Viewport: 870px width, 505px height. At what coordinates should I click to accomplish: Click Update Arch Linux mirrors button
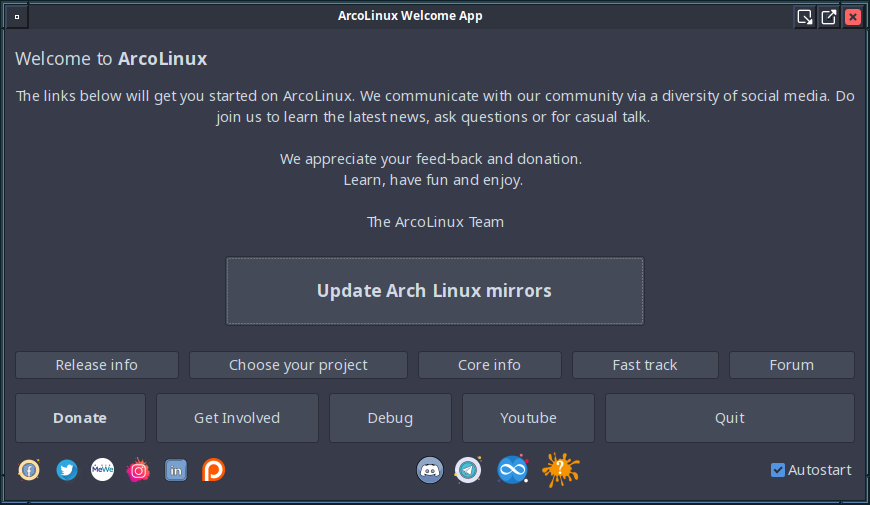435,291
